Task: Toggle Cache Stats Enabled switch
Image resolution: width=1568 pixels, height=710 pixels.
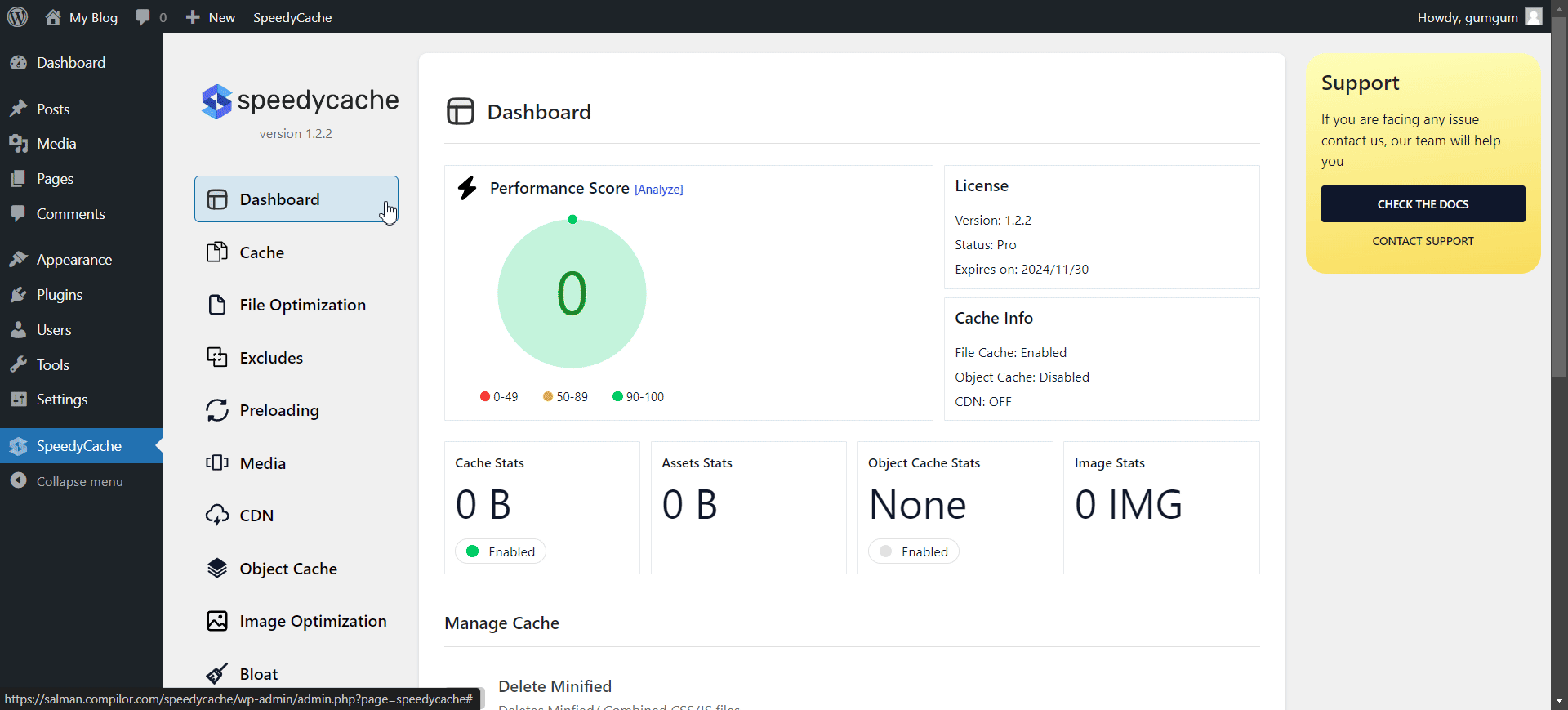Action: [x=501, y=551]
